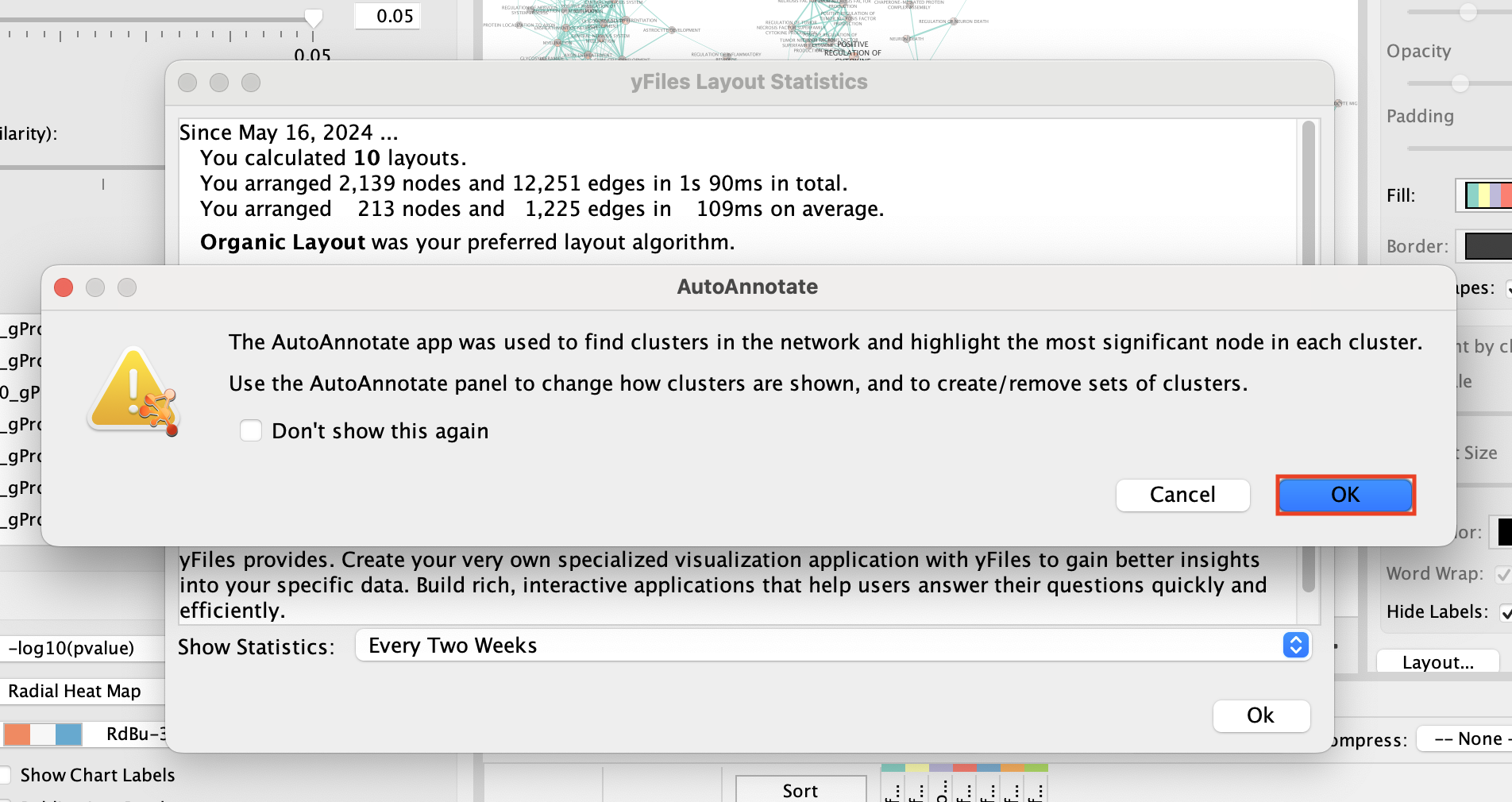
Task: Cancel the AutoAnnotate dialog
Action: (1182, 495)
